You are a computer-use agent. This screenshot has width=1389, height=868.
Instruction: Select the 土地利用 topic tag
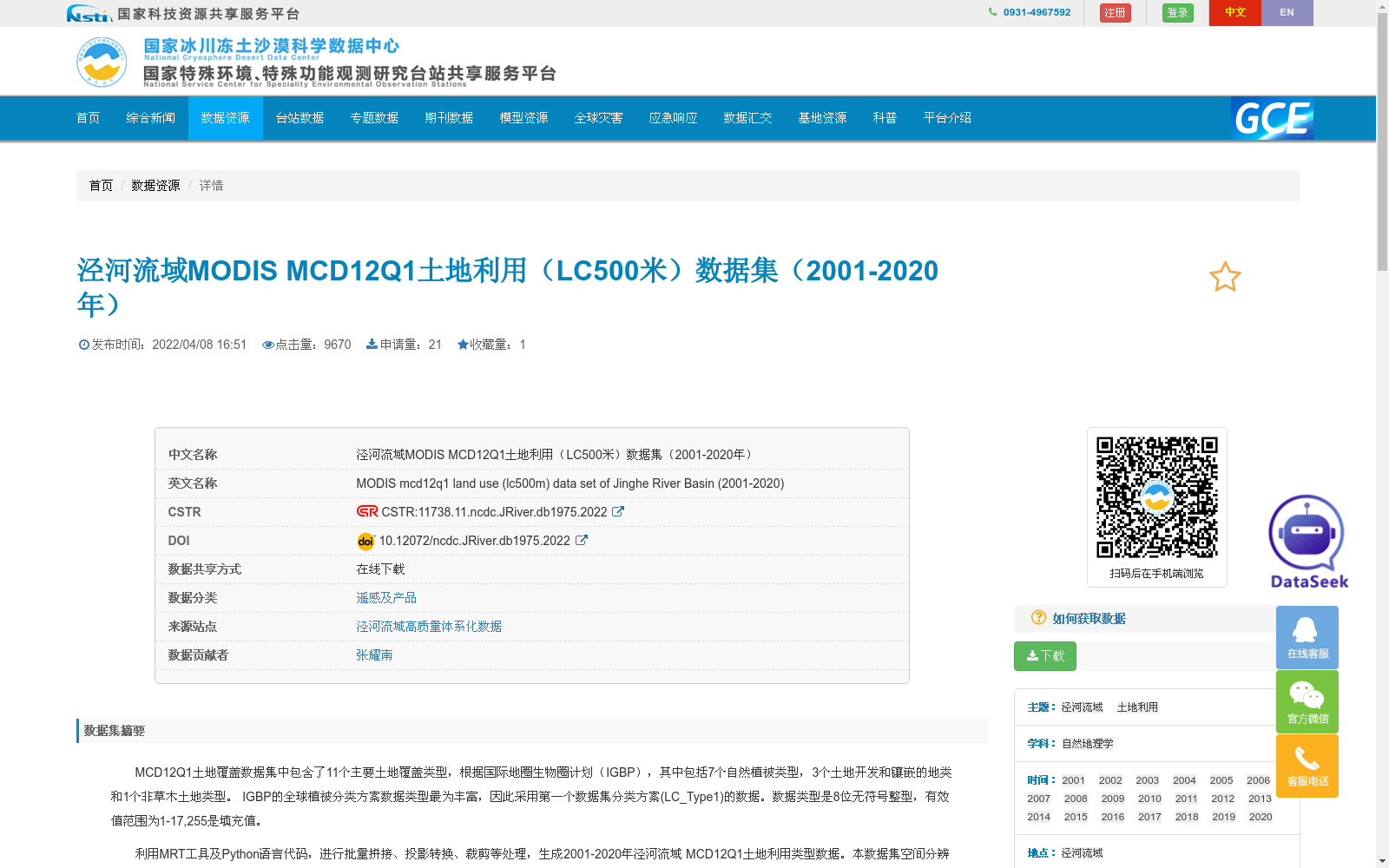[1137, 707]
